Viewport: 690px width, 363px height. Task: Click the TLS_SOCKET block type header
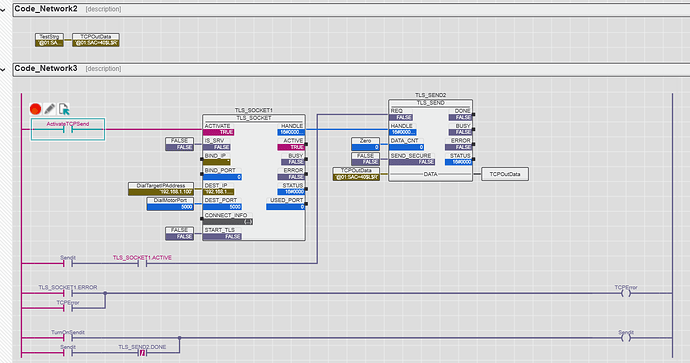(x=254, y=118)
